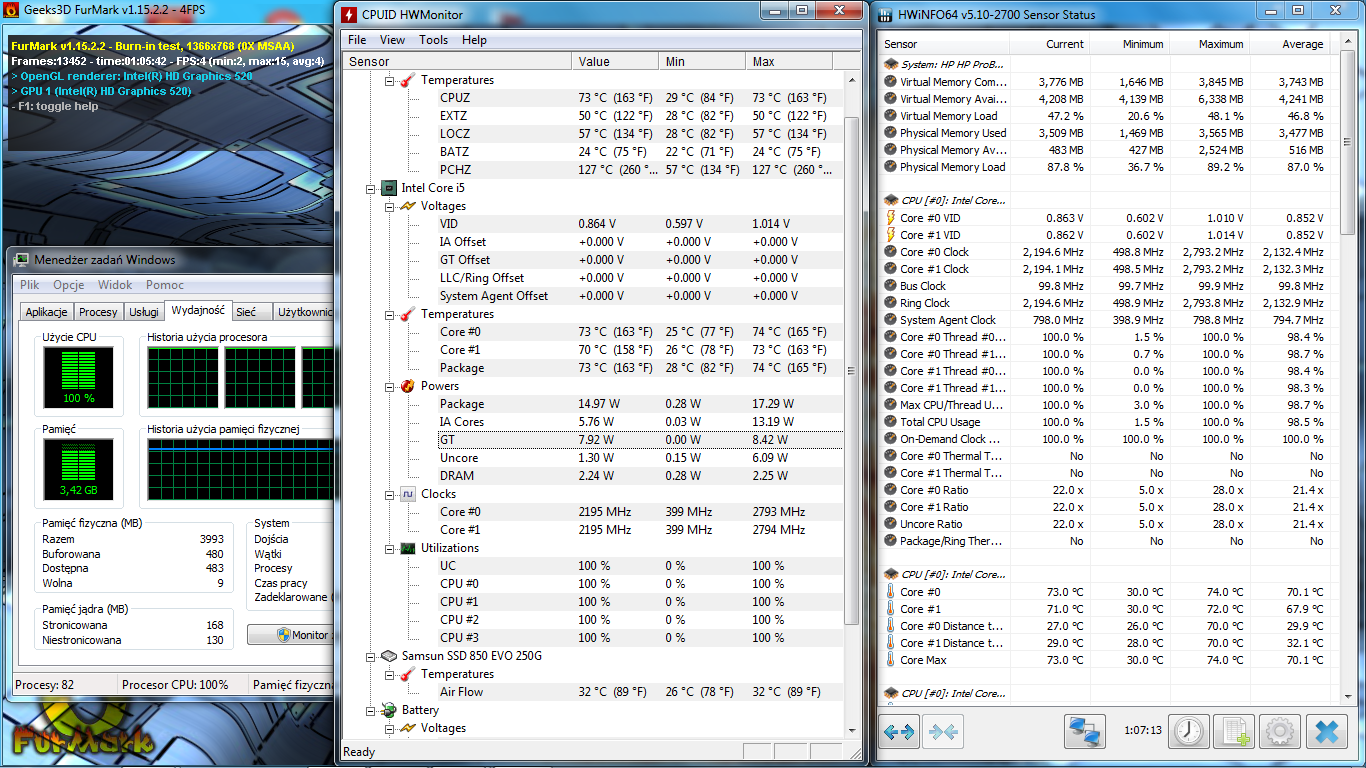Click the Task Manager title bar icon
This screenshot has height=768, width=1366.
22,260
